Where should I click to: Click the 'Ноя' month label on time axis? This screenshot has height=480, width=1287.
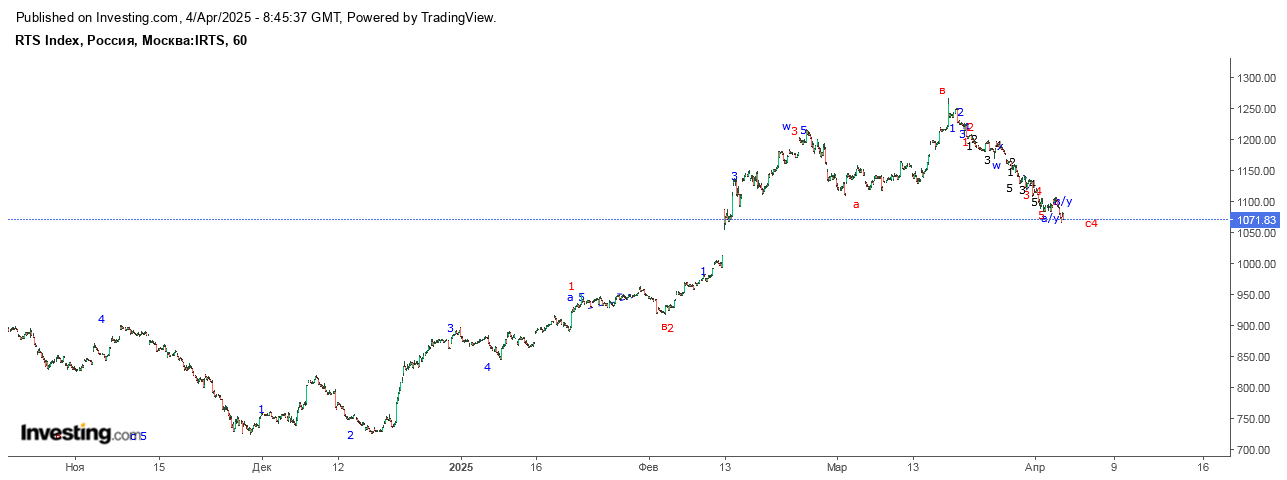(x=74, y=466)
